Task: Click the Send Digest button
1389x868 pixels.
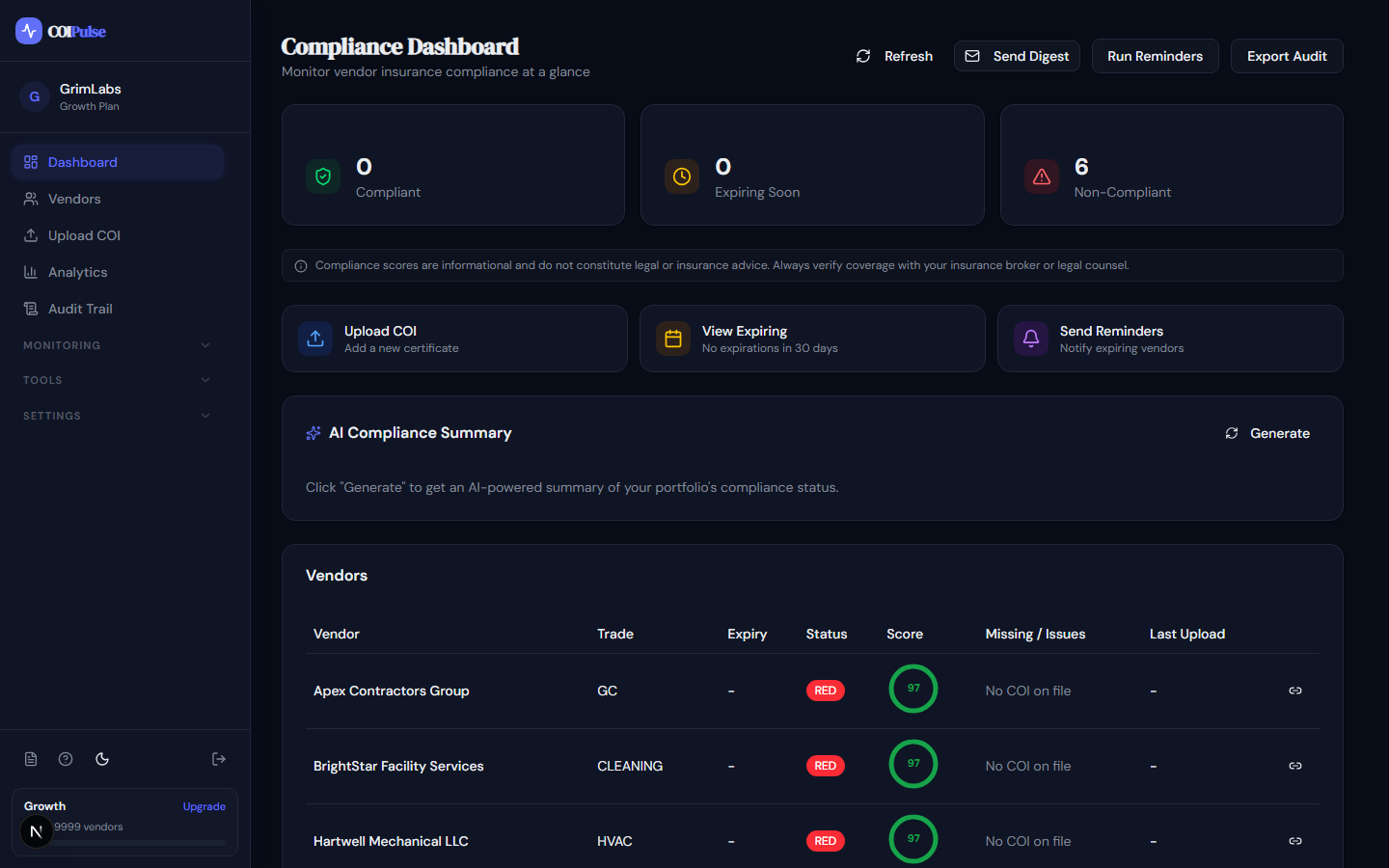Action: 1017,56
